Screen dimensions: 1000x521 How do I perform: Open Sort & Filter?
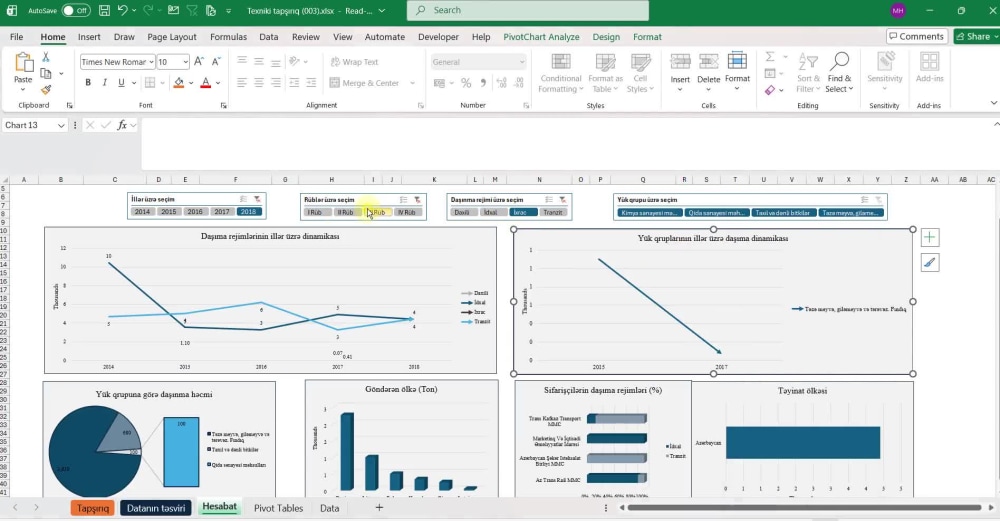[x=808, y=73]
